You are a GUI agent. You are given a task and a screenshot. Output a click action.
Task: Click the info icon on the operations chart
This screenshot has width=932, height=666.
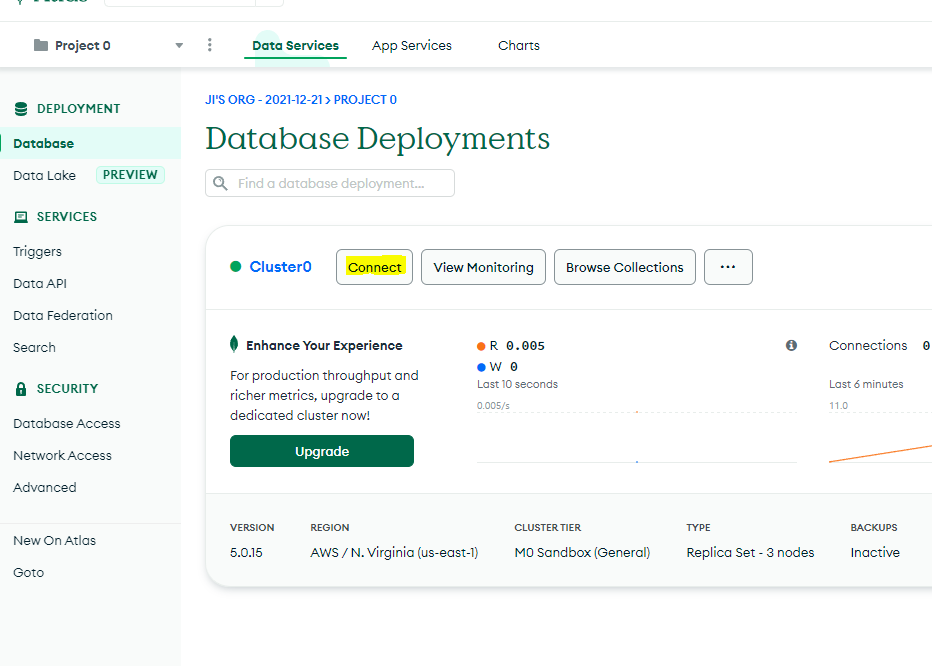click(791, 345)
